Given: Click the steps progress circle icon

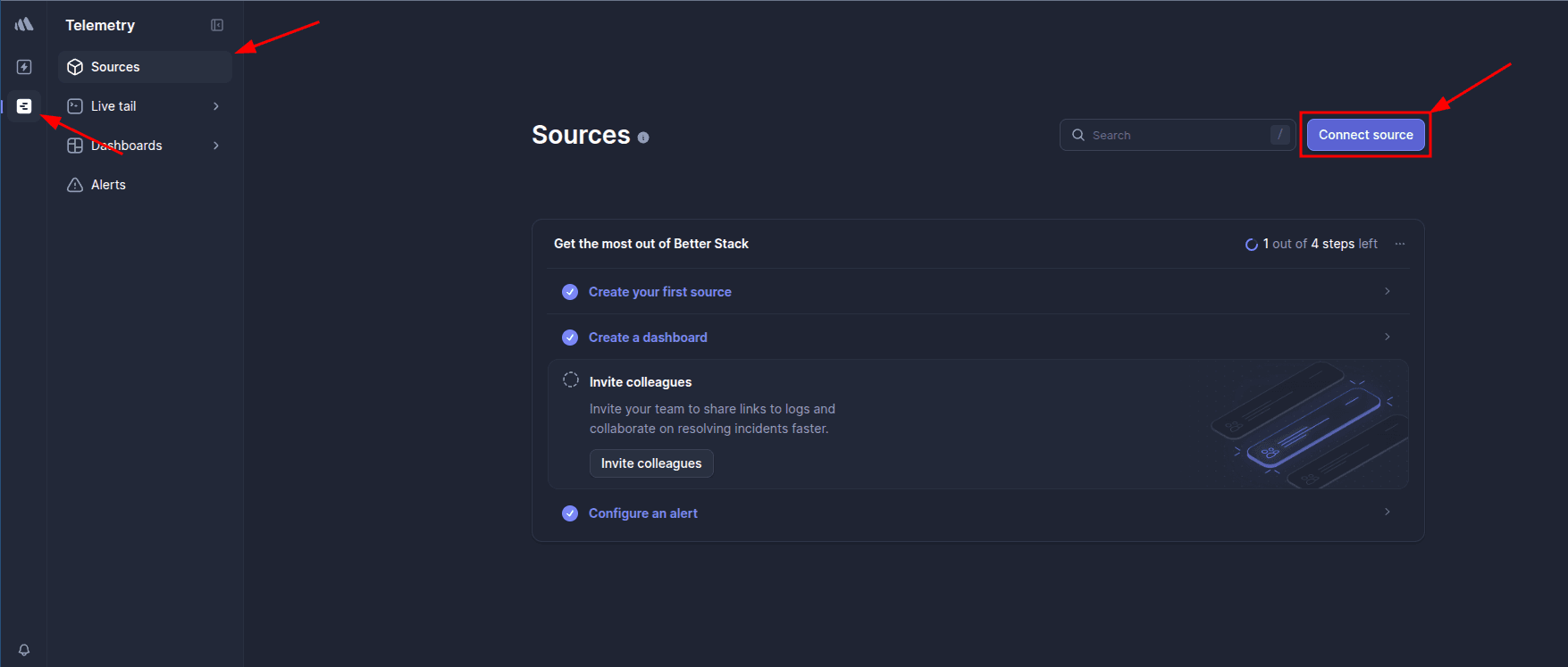Looking at the screenshot, I should [x=1252, y=245].
